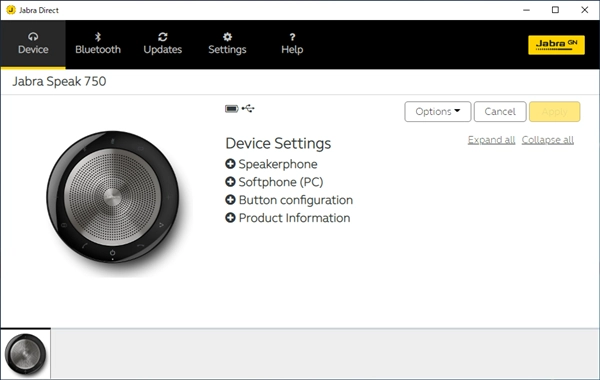This screenshot has width=600, height=380.
Task: Click the Cancel button
Action: [500, 112]
